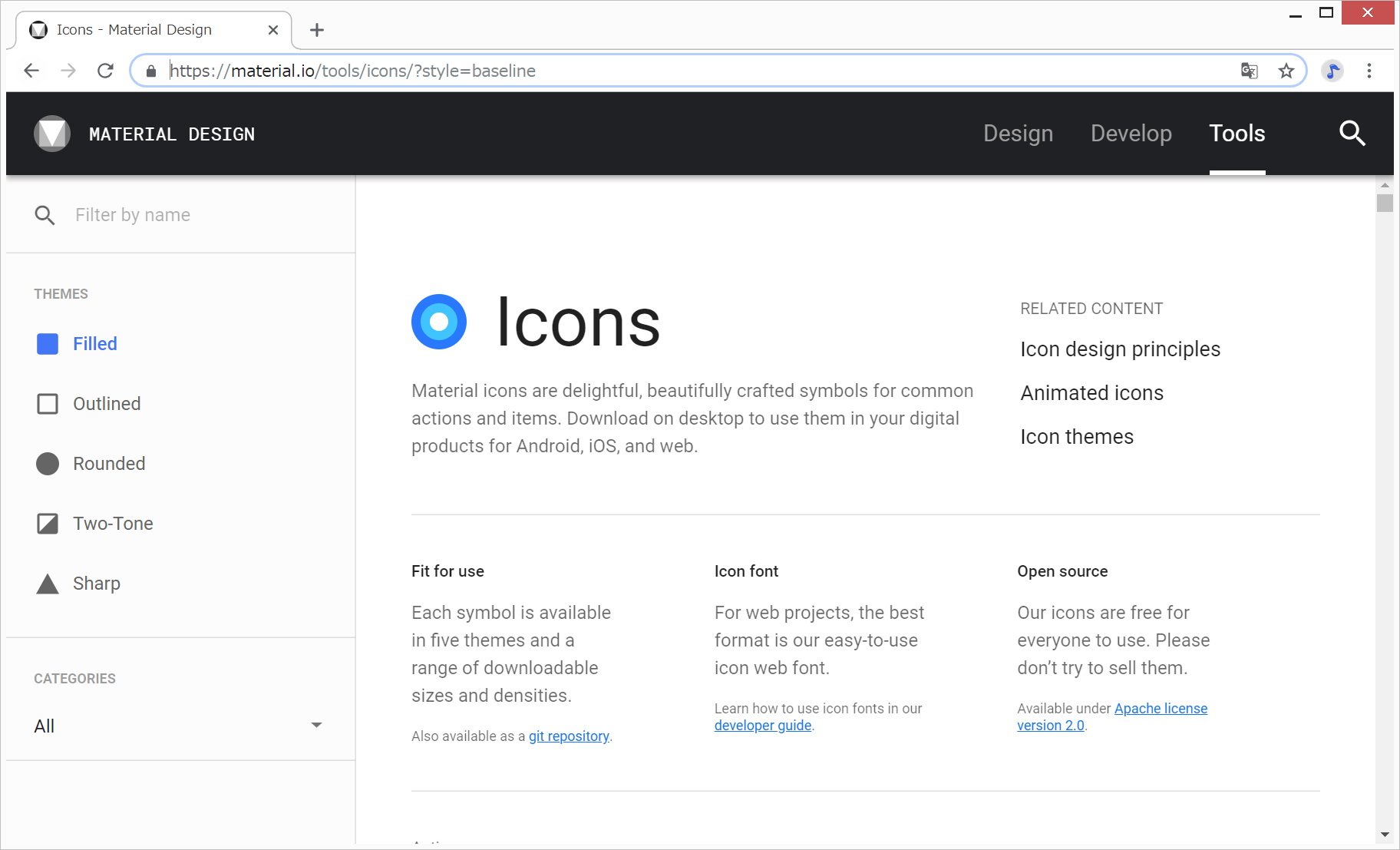Choose the Two-Tone theme label

[113, 524]
